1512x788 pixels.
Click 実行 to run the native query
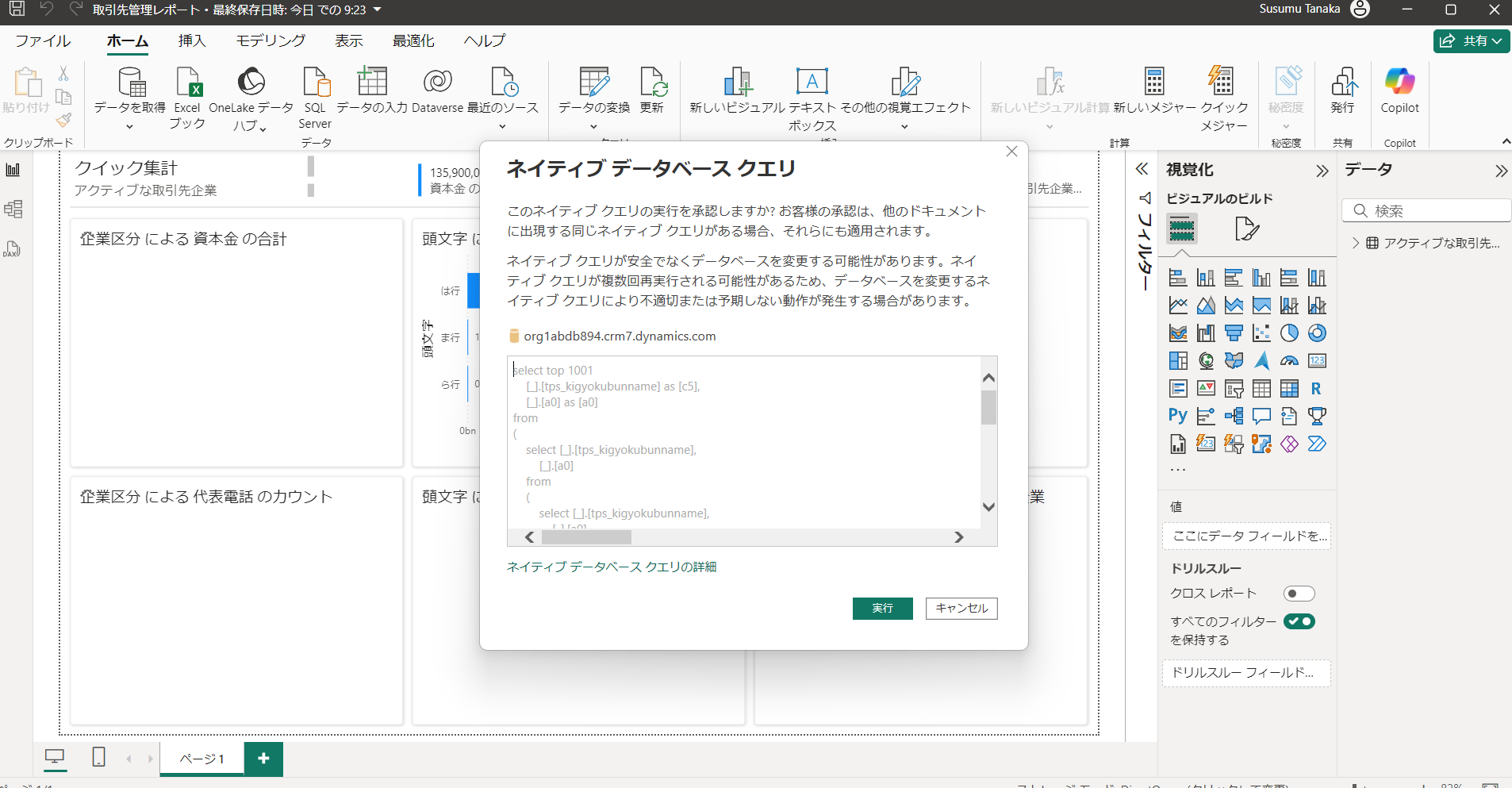point(883,608)
